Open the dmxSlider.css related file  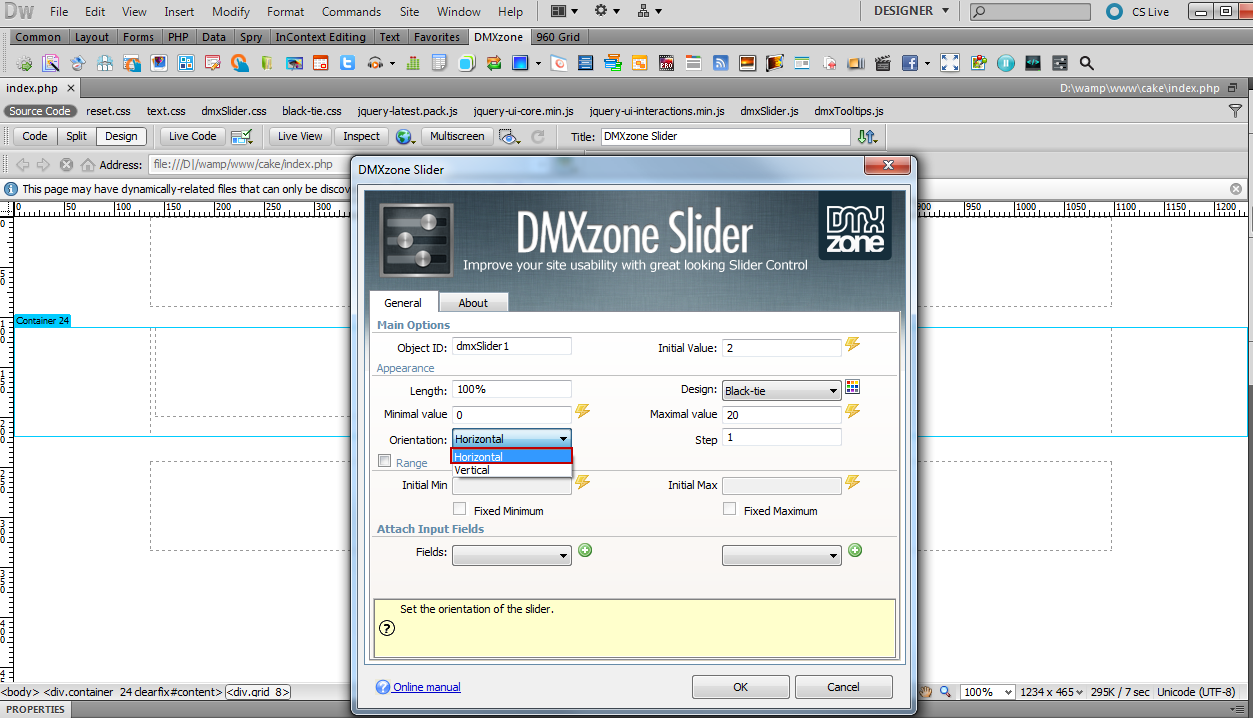(x=234, y=111)
